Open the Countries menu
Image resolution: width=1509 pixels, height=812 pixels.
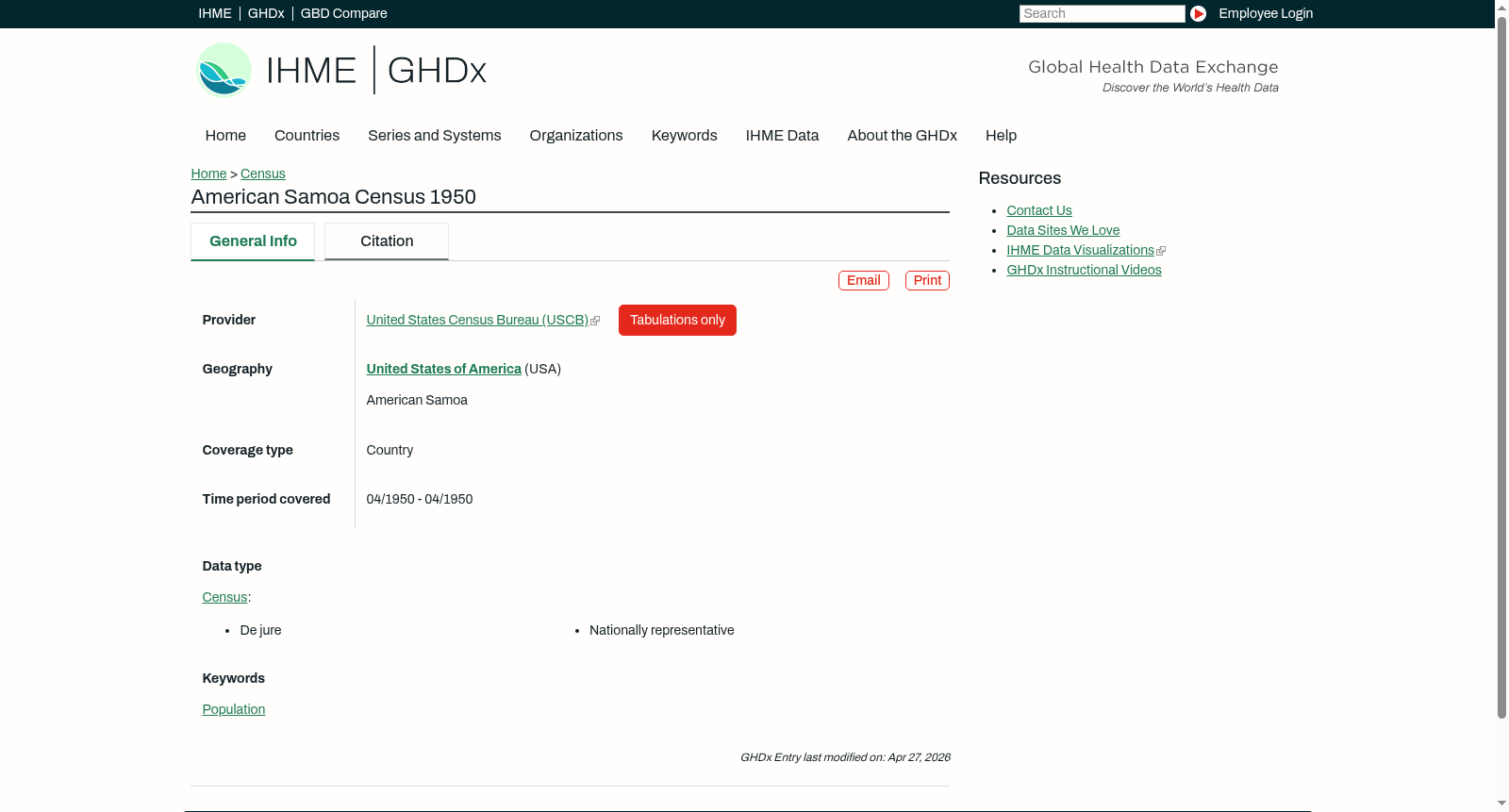pyautogui.click(x=307, y=136)
